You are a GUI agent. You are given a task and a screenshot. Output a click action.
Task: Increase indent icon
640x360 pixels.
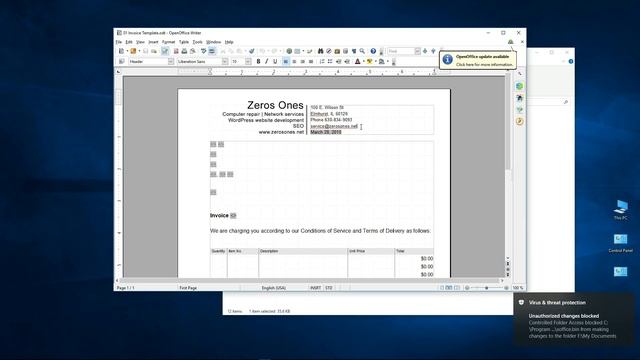tap(347, 62)
